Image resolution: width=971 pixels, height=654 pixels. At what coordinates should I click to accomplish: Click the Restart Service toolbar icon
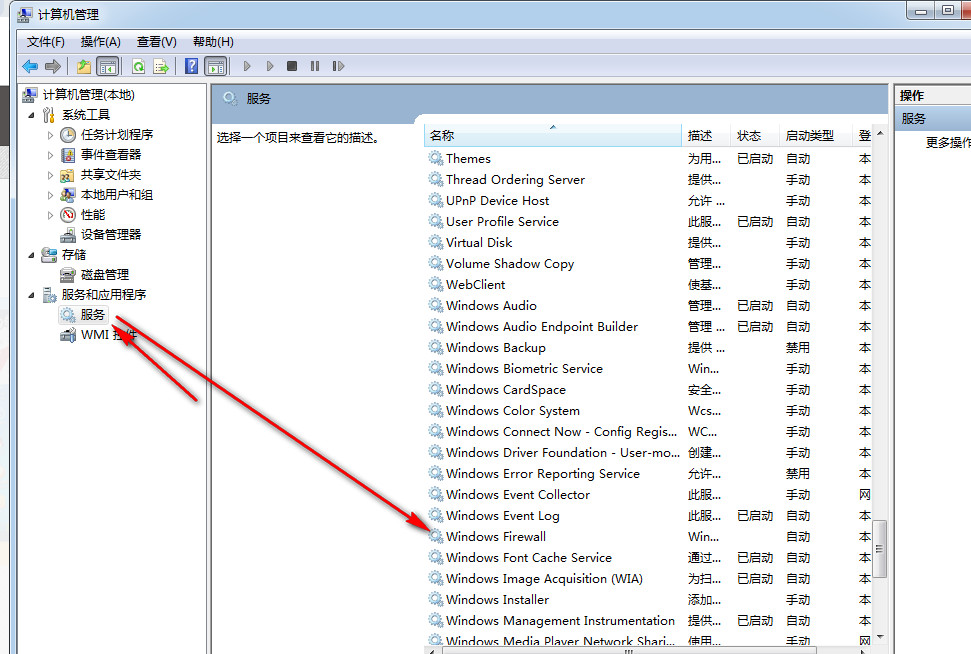pyautogui.click(x=337, y=66)
